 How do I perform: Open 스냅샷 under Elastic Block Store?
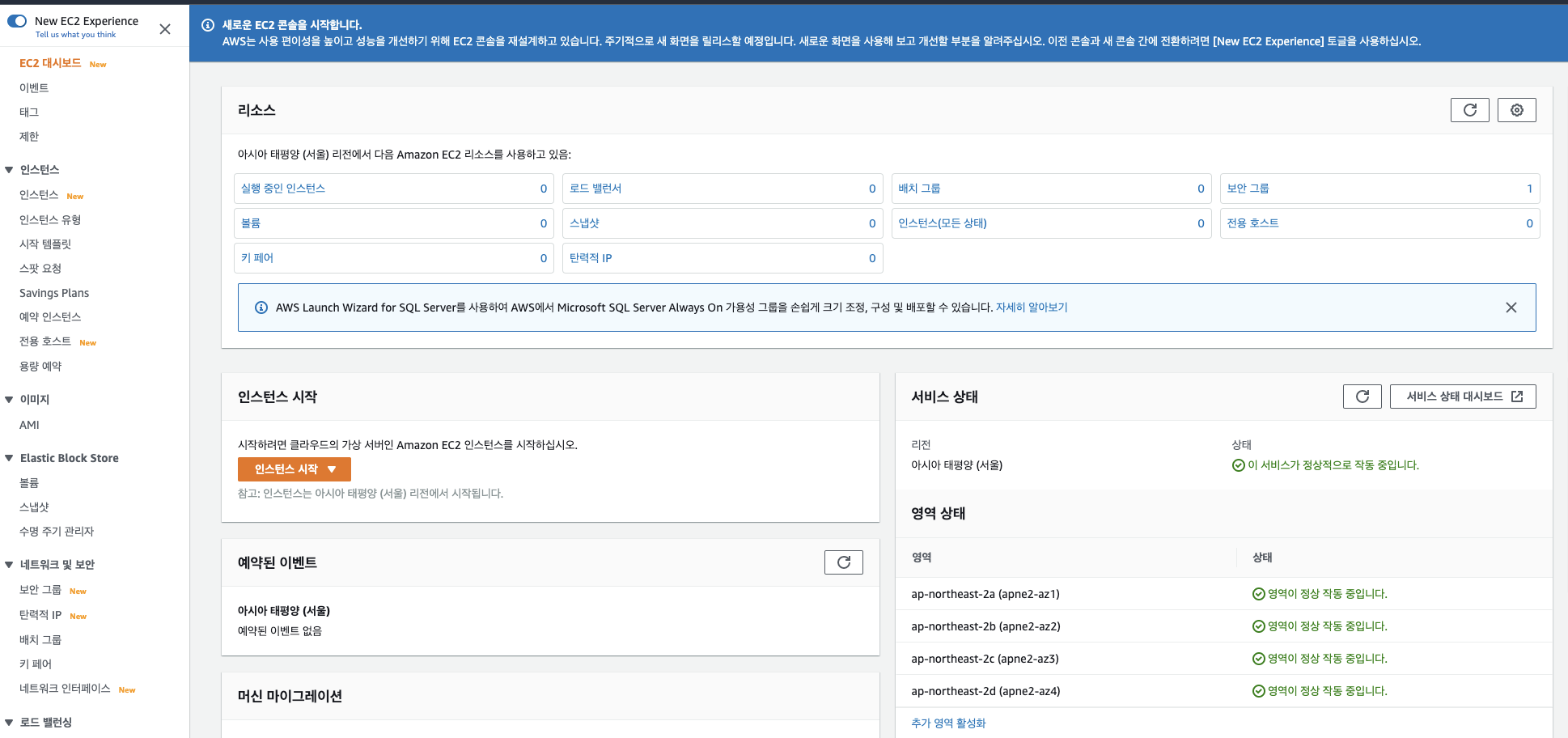(x=34, y=507)
